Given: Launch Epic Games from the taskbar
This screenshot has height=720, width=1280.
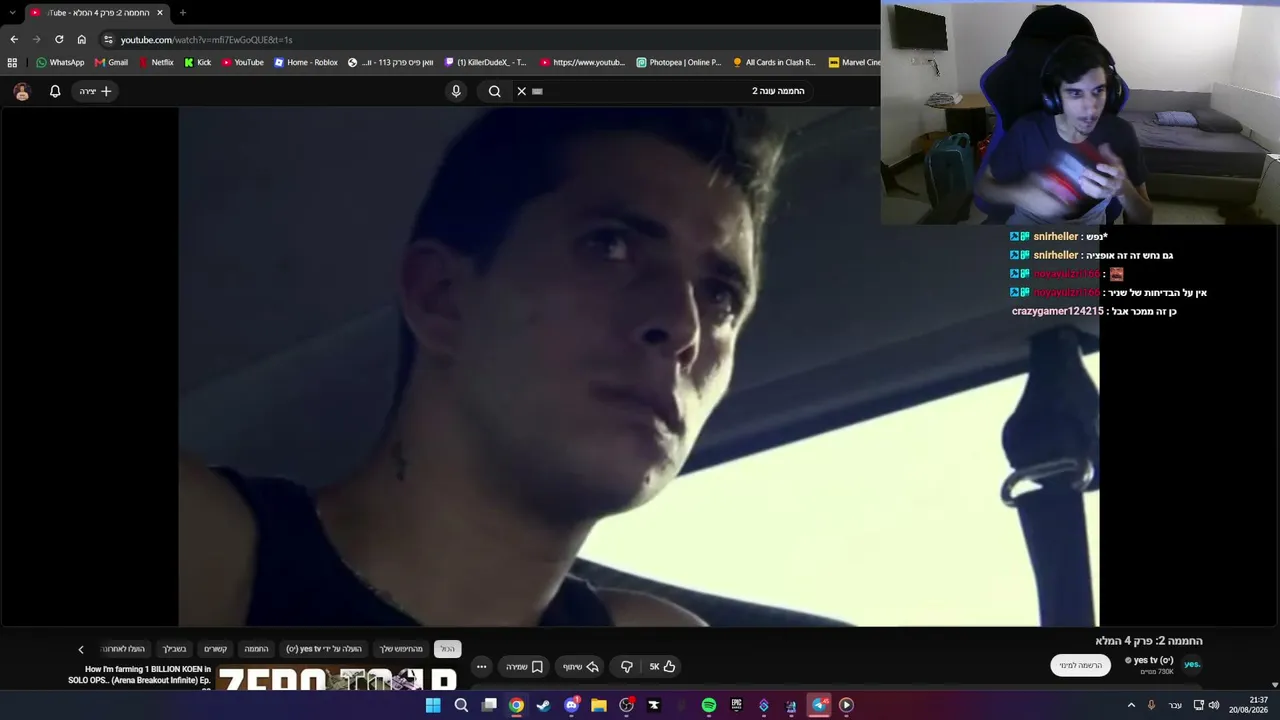Looking at the screenshot, I should [736, 705].
